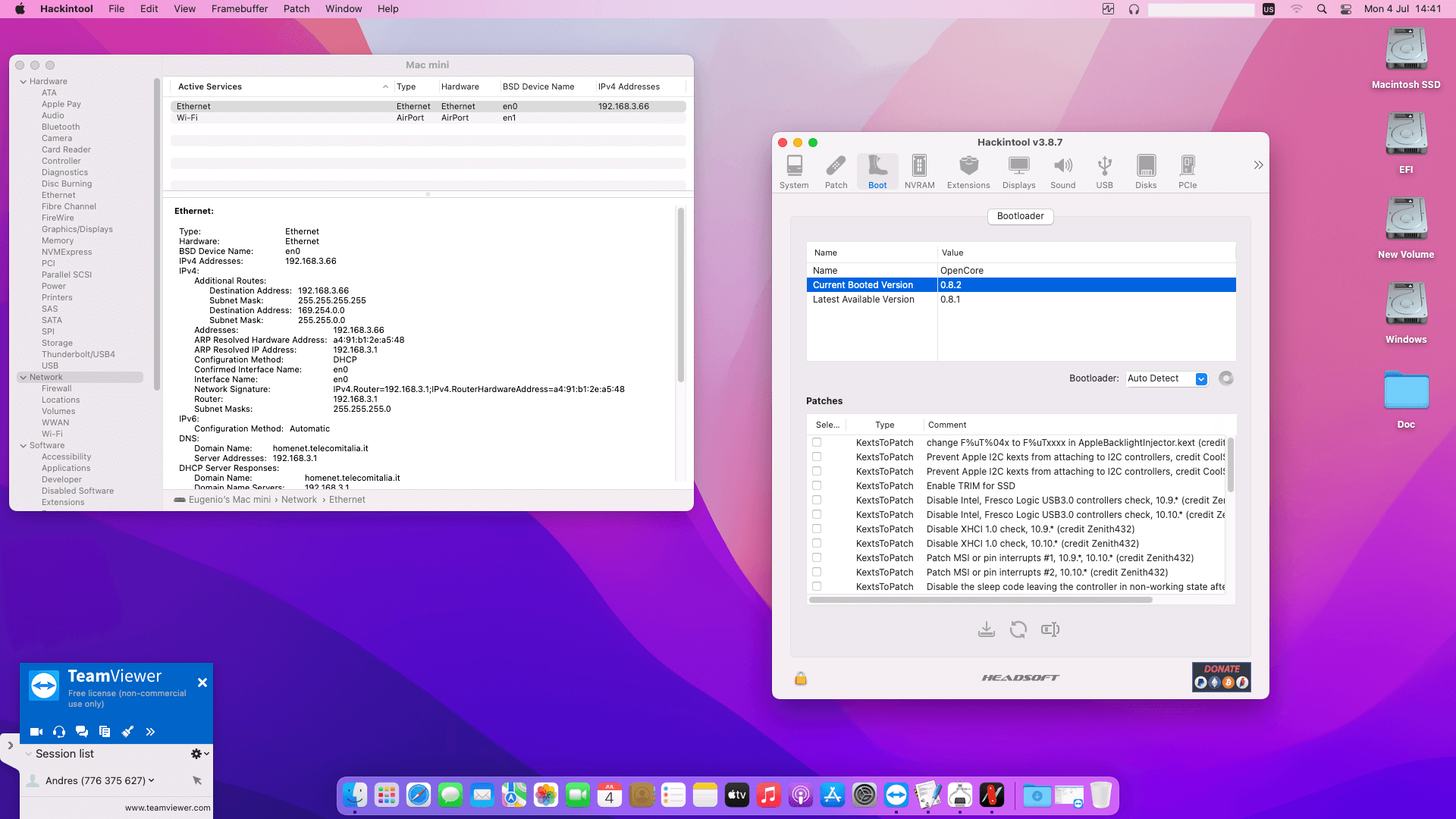Show more Hackintool toolbar items
This screenshot has height=819, width=1456.
pyautogui.click(x=1258, y=165)
